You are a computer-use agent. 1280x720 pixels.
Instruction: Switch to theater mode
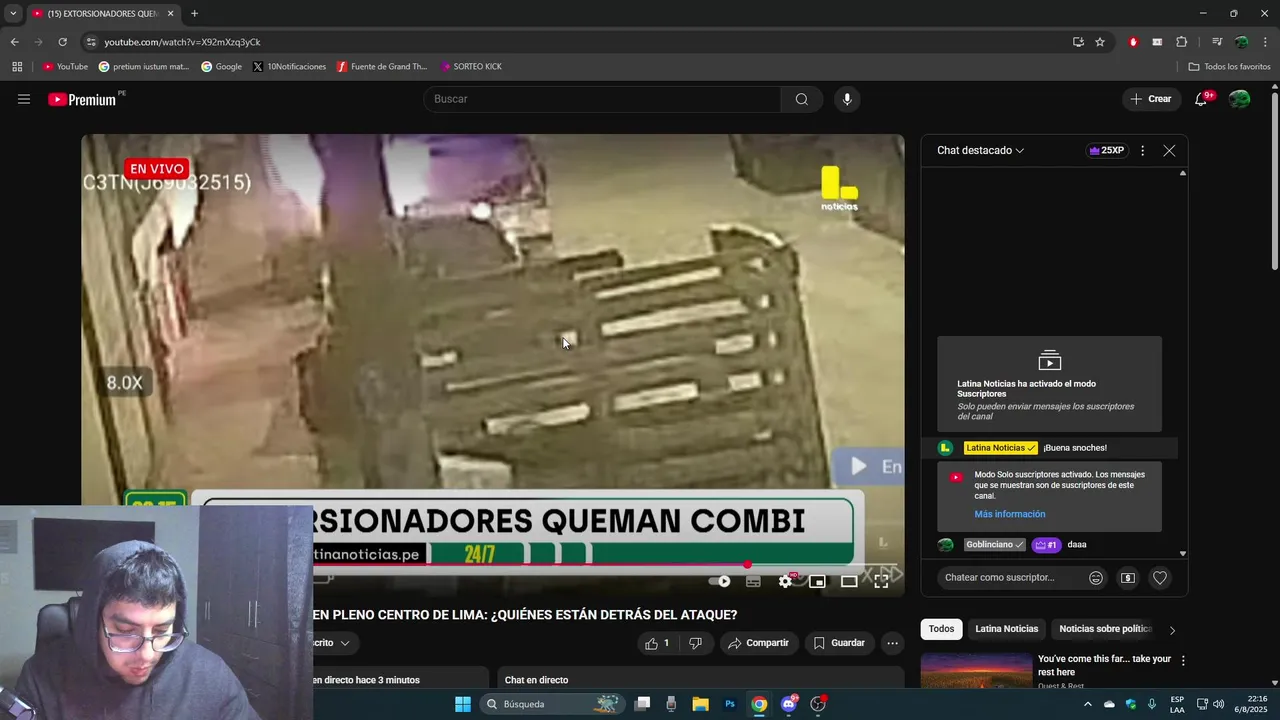point(849,581)
